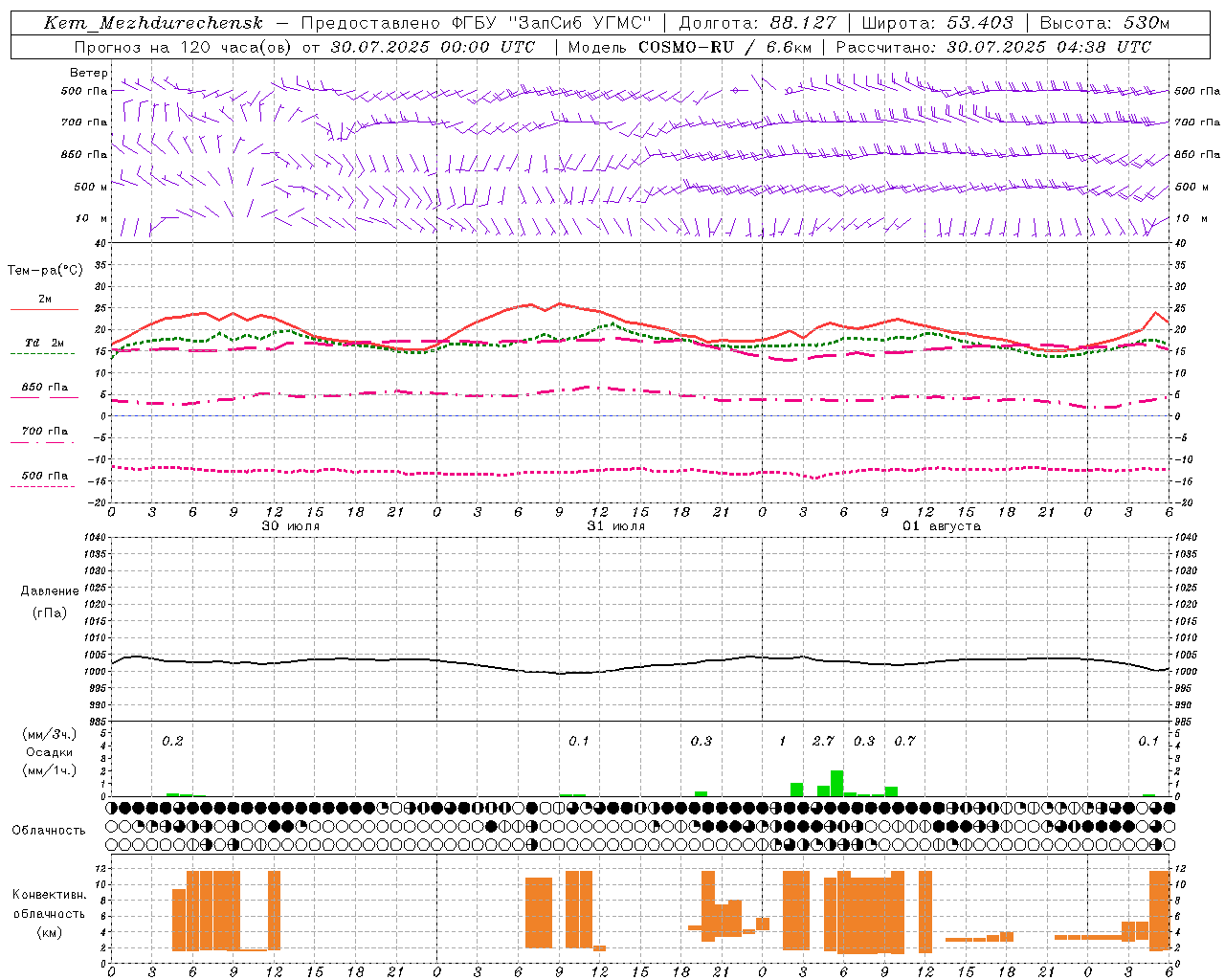The image size is (1225, 980).
Task: Click the green dashed line sample under Td 2м
Action: pyautogui.click(x=42, y=354)
